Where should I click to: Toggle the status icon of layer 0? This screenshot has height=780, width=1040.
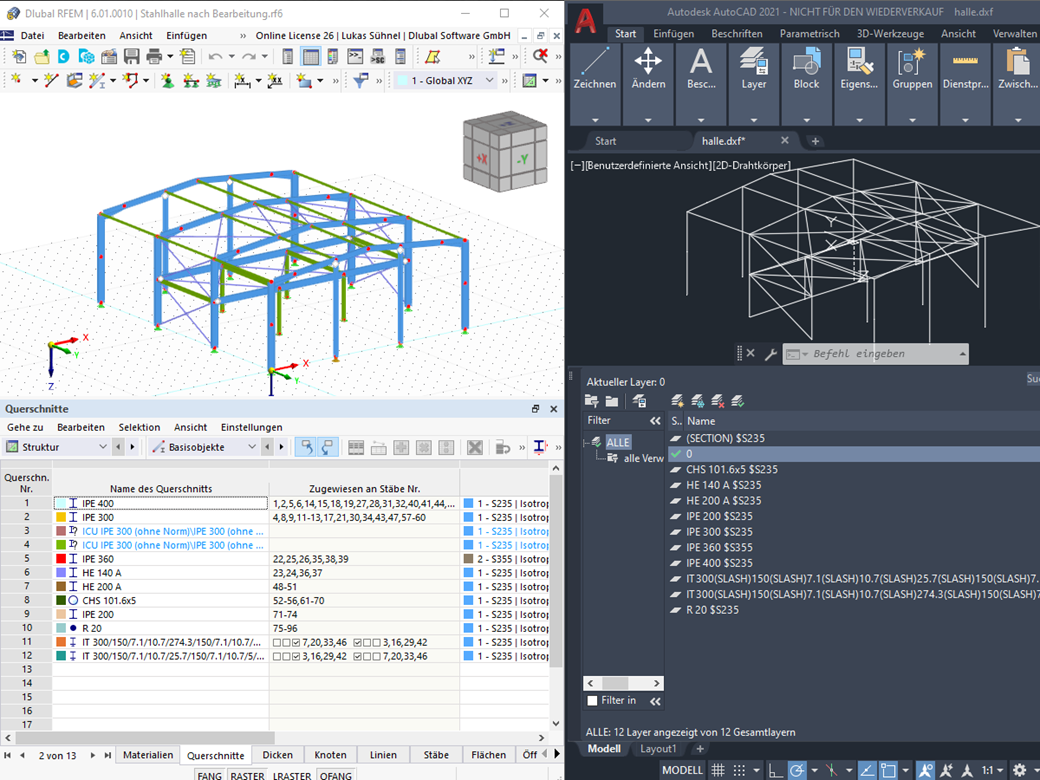click(676, 453)
